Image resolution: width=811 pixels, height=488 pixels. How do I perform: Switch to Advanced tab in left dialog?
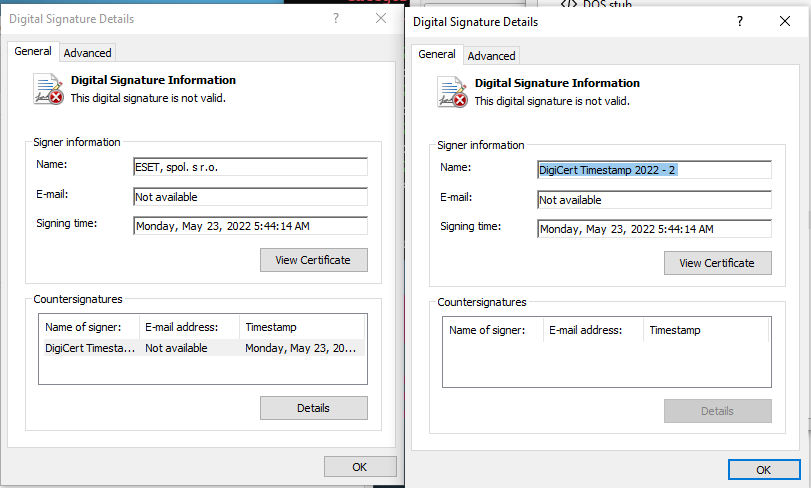(x=87, y=53)
